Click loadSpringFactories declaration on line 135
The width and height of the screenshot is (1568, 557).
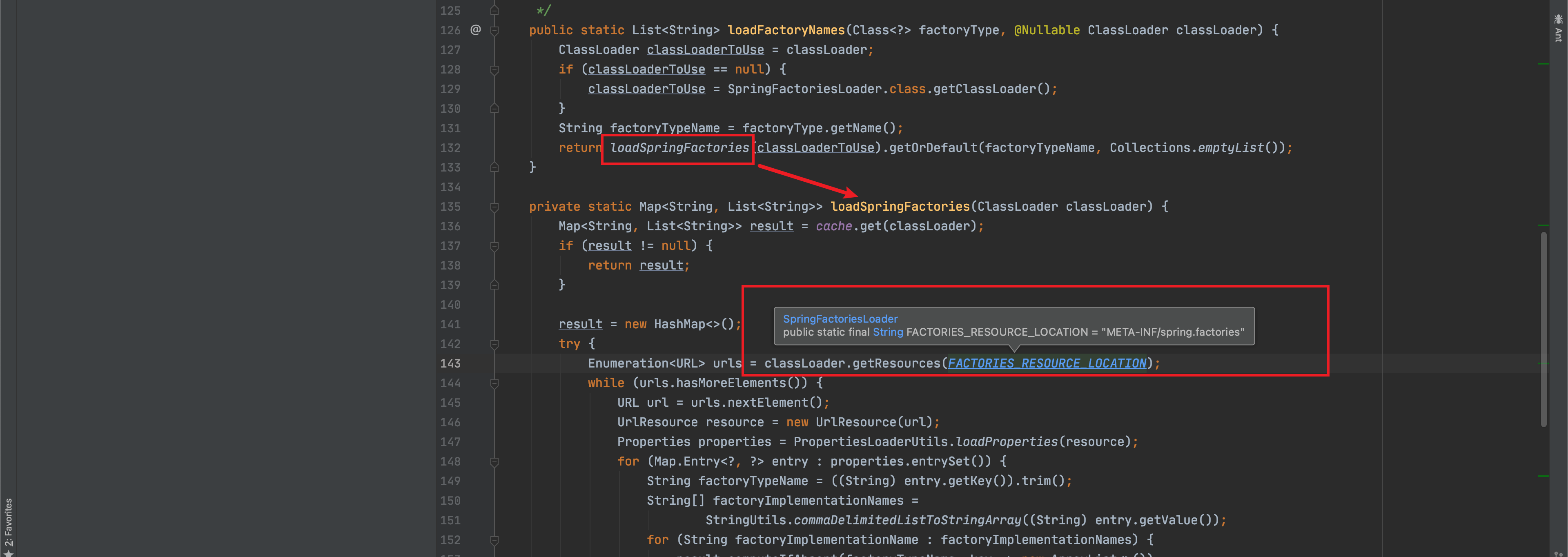pos(900,206)
